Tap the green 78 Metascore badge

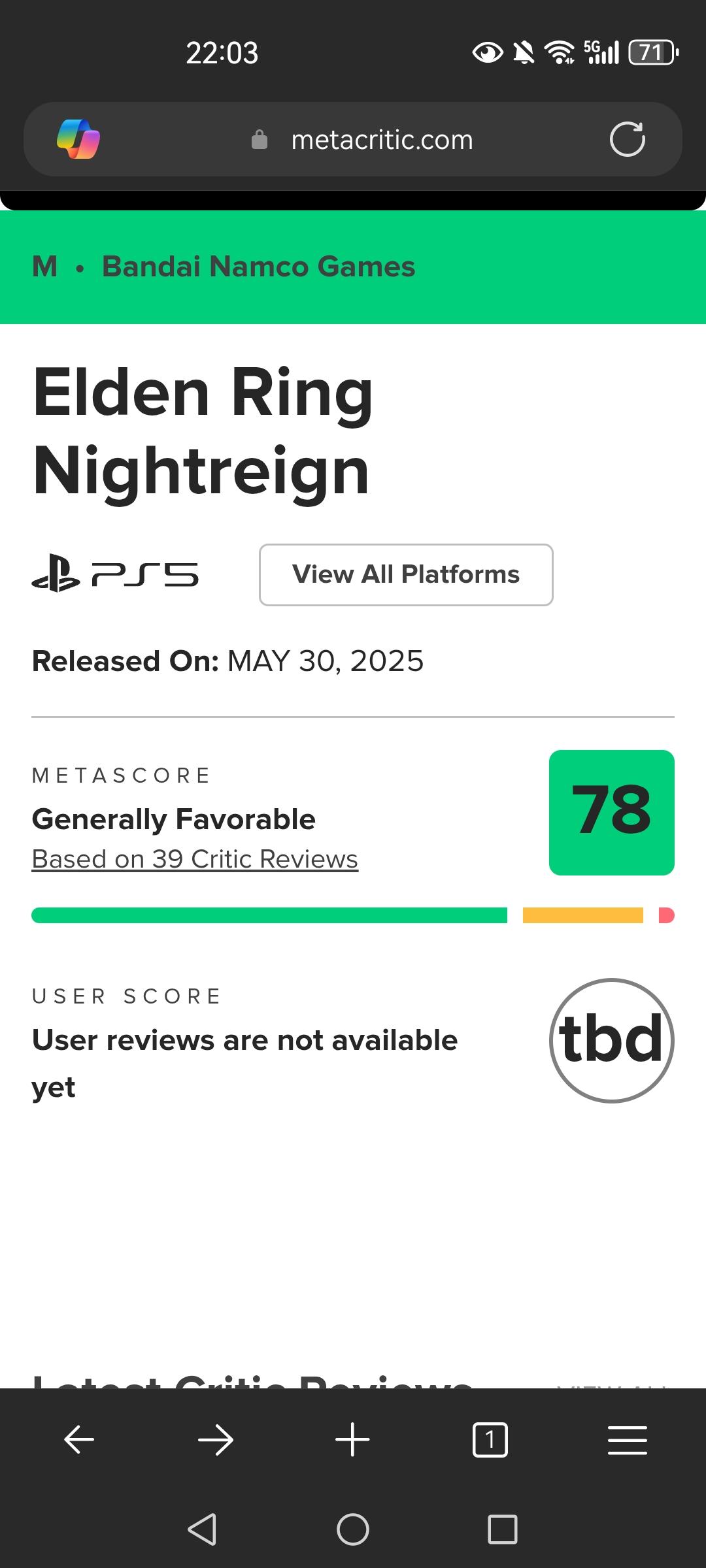(x=611, y=812)
